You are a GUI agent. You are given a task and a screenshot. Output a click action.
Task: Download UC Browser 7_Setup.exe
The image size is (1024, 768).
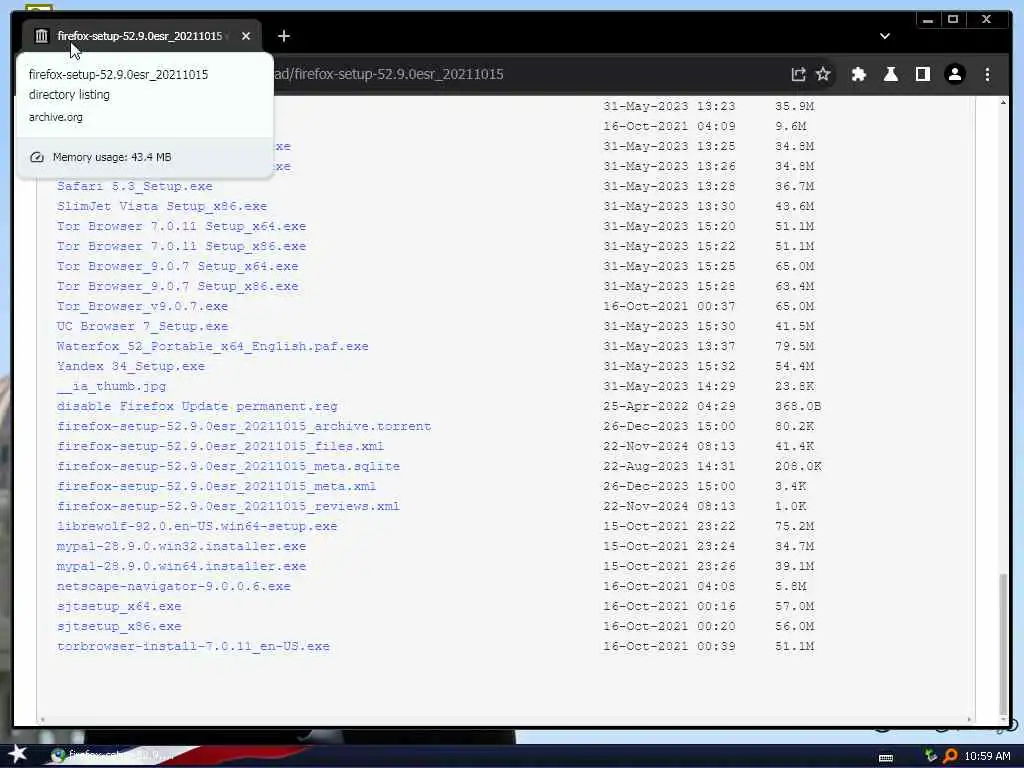[142, 327]
